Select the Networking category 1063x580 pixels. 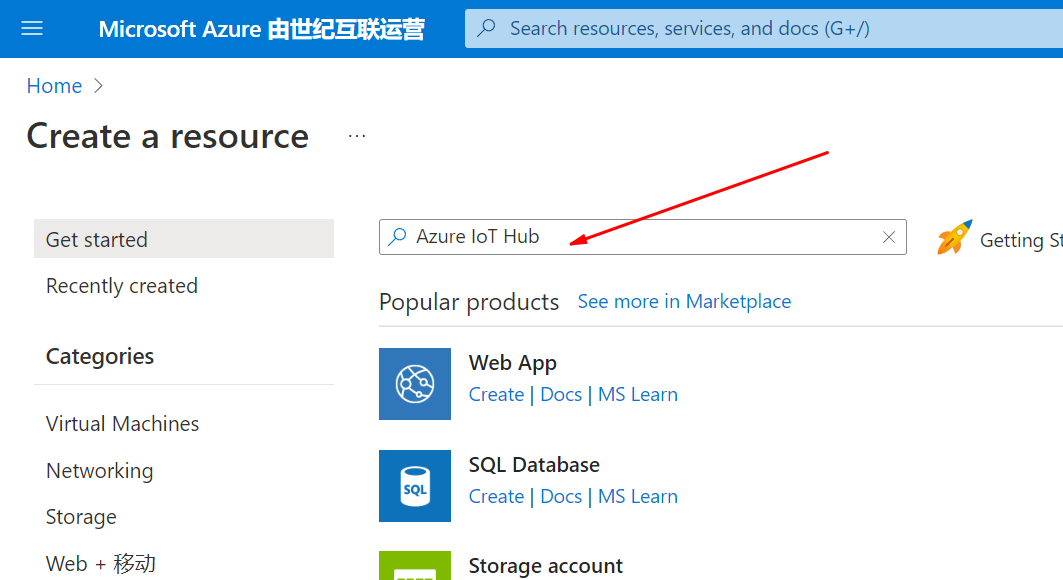100,471
